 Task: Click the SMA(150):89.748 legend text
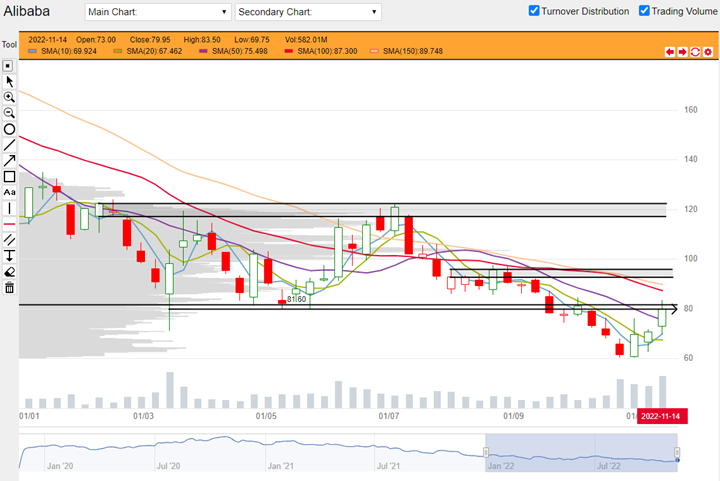pos(413,51)
